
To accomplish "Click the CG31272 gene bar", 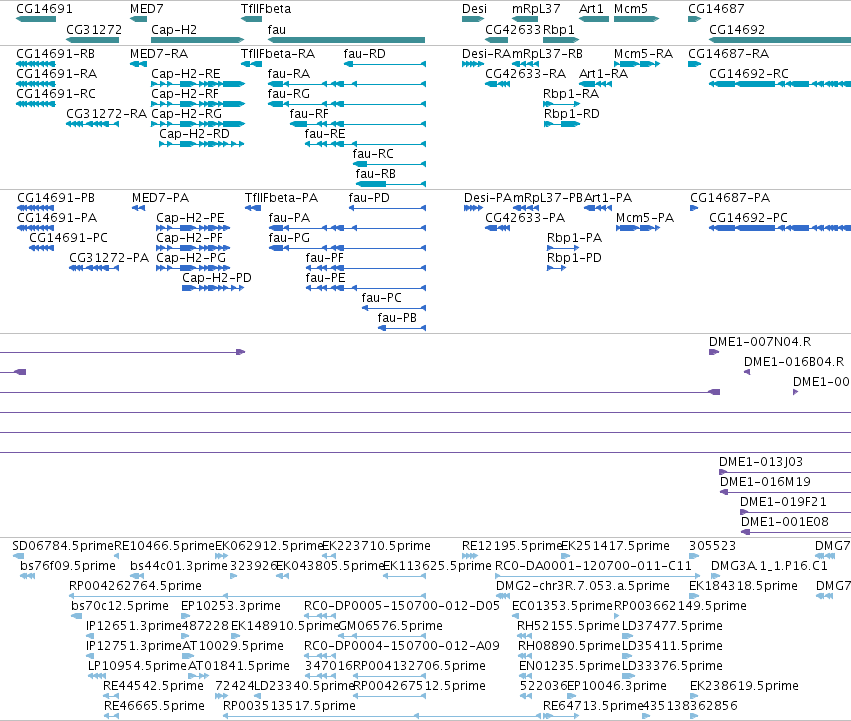I will (93, 40).
